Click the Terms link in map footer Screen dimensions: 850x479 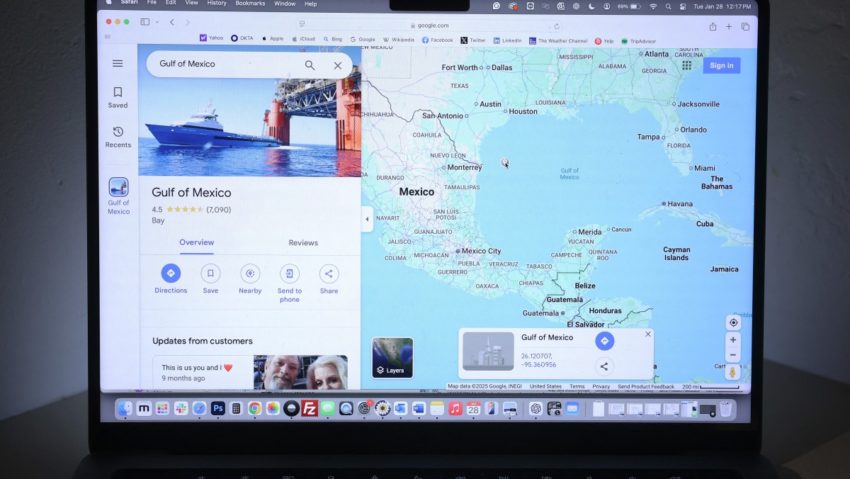tap(577, 386)
